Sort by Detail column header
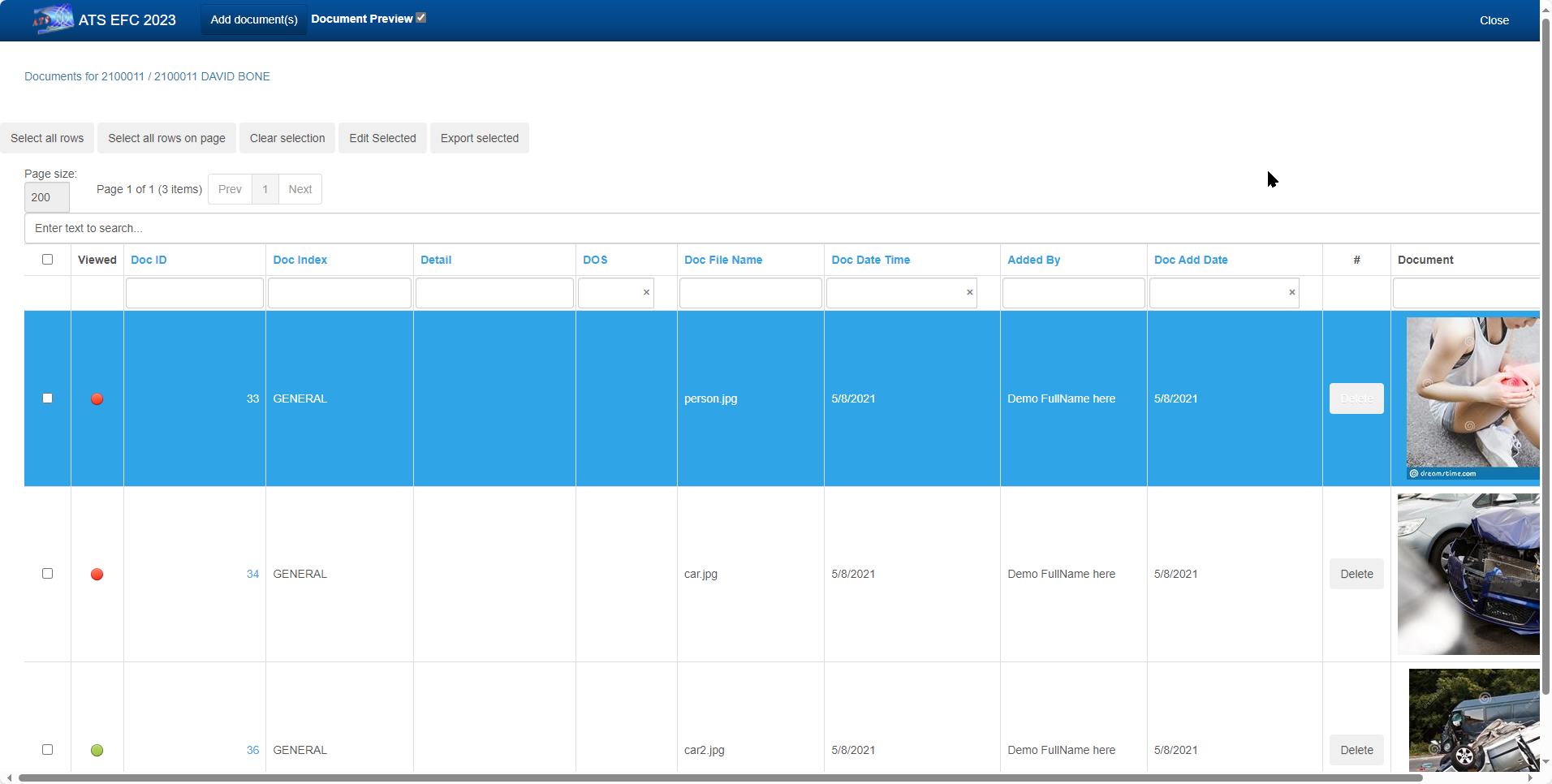The width and height of the screenshot is (1552, 784). tap(436, 260)
